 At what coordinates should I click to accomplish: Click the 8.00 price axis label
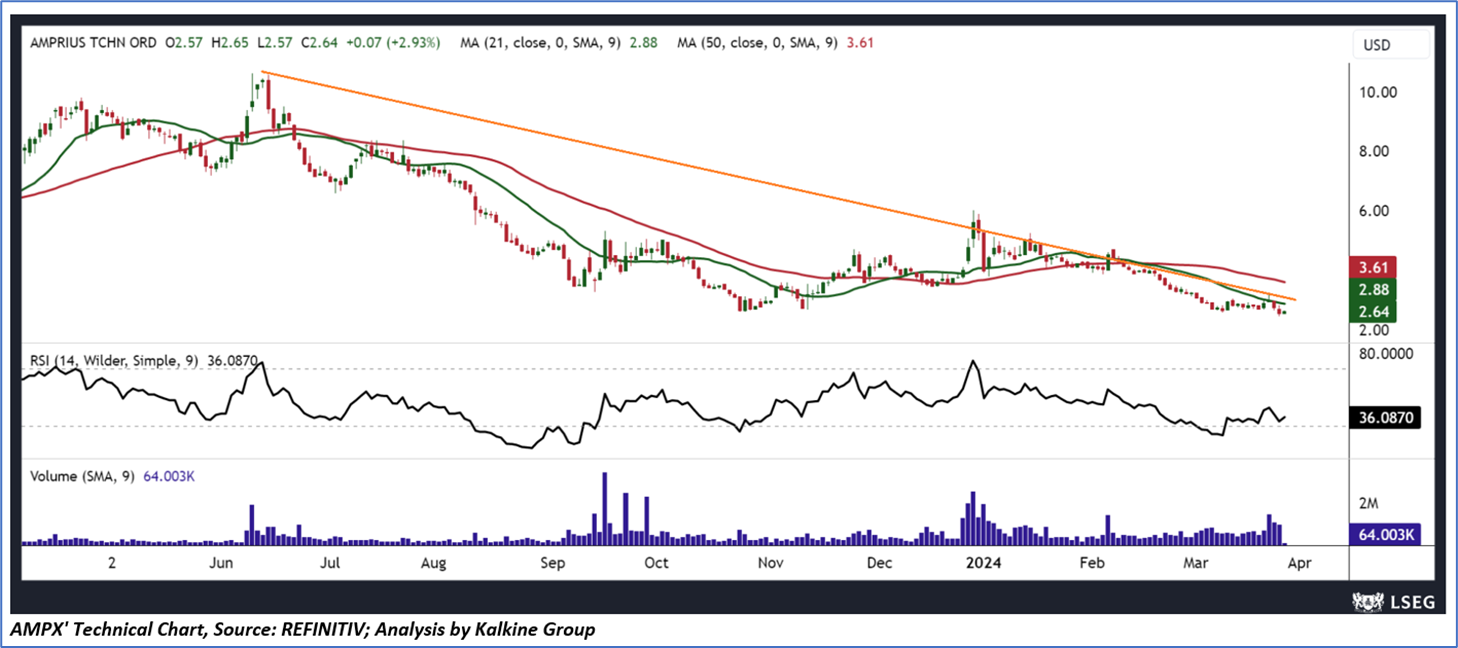pos(1374,152)
